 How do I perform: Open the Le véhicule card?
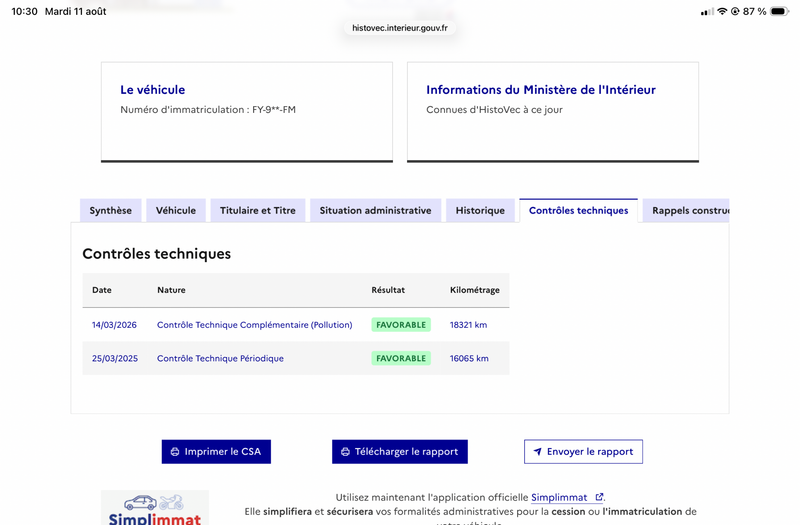click(247, 112)
